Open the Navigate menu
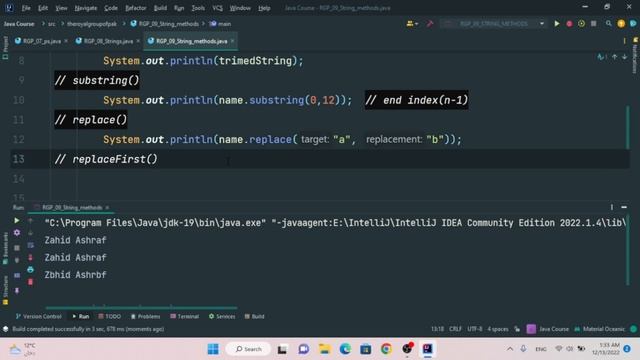The height and width of the screenshot is (360, 640). pos(86,8)
